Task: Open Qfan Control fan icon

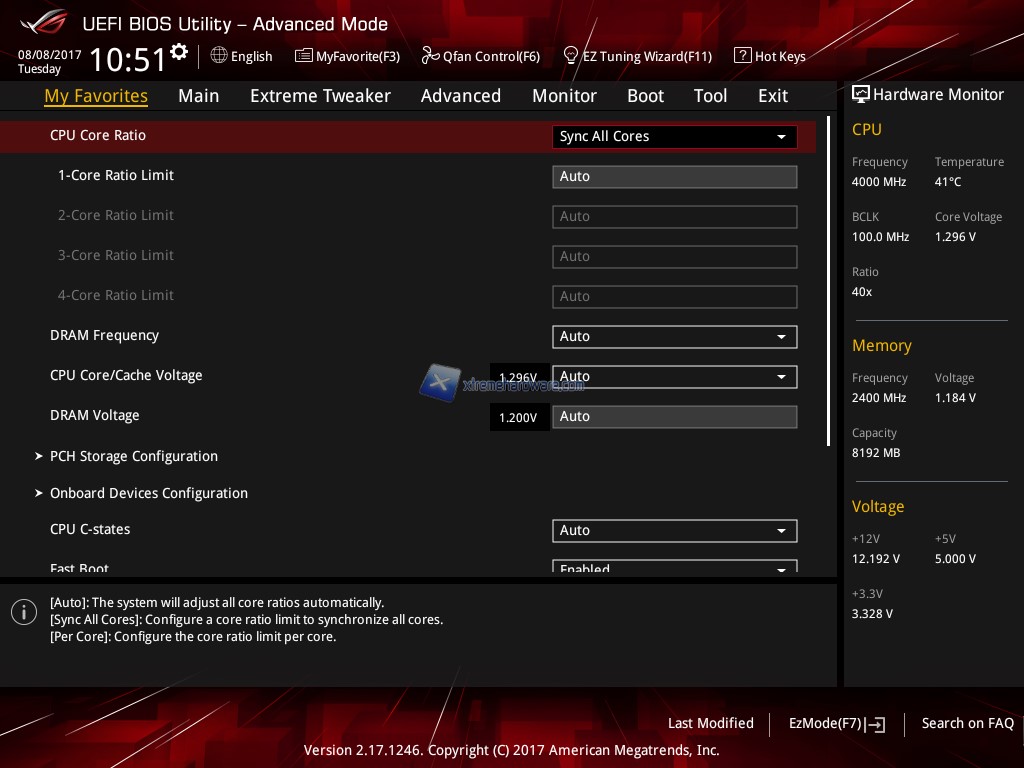Action: pyautogui.click(x=430, y=56)
